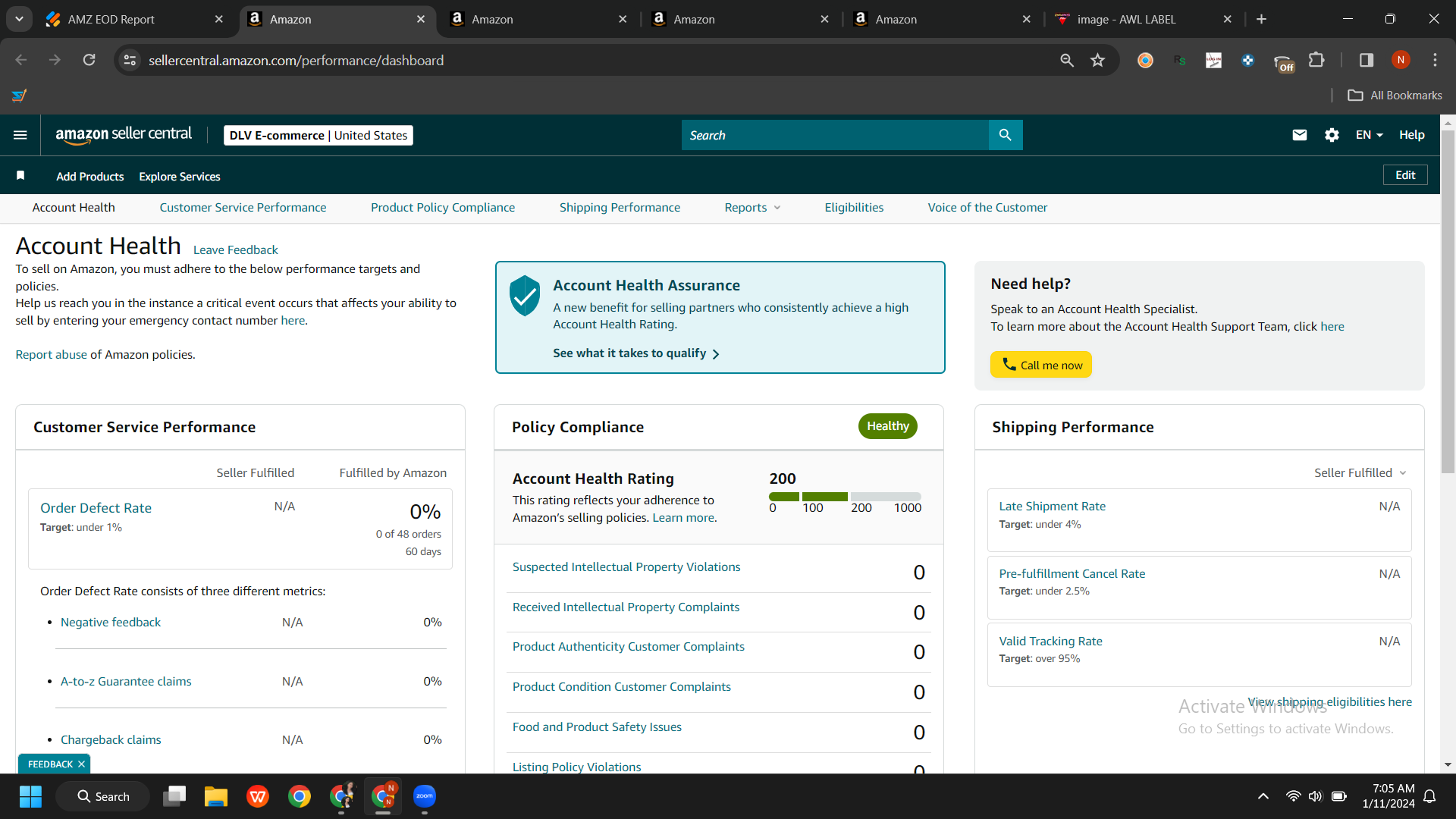
Task: Click the Seller Central search field
Action: pos(835,135)
